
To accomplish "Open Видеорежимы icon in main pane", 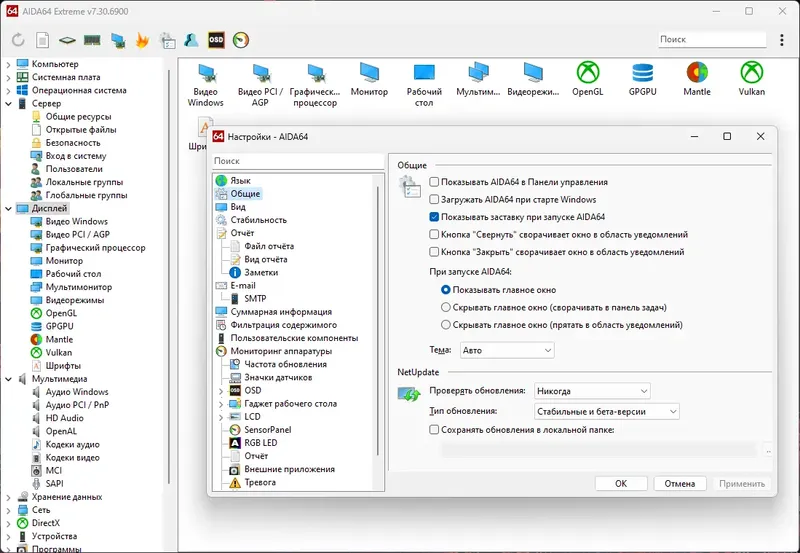I will 533,79.
